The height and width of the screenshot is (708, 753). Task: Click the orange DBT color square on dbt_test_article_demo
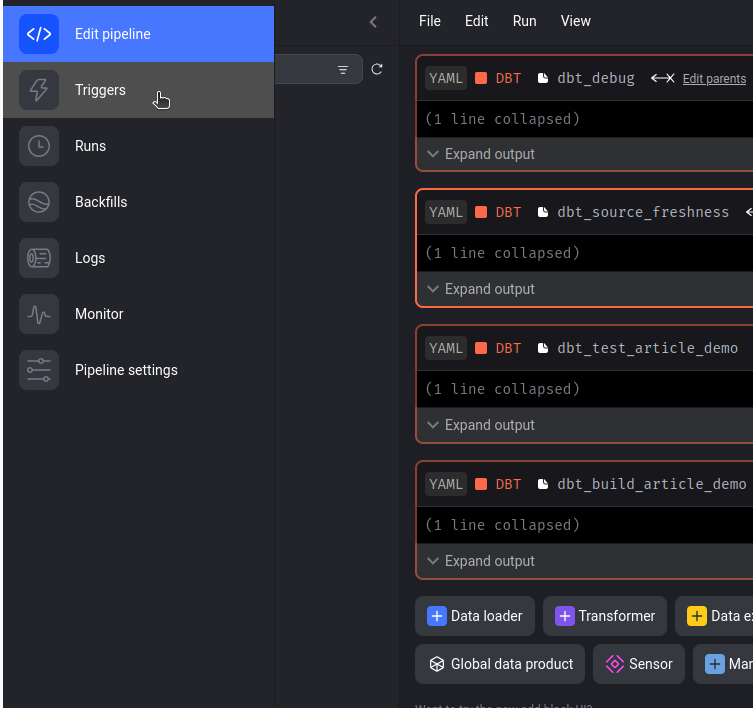(481, 348)
